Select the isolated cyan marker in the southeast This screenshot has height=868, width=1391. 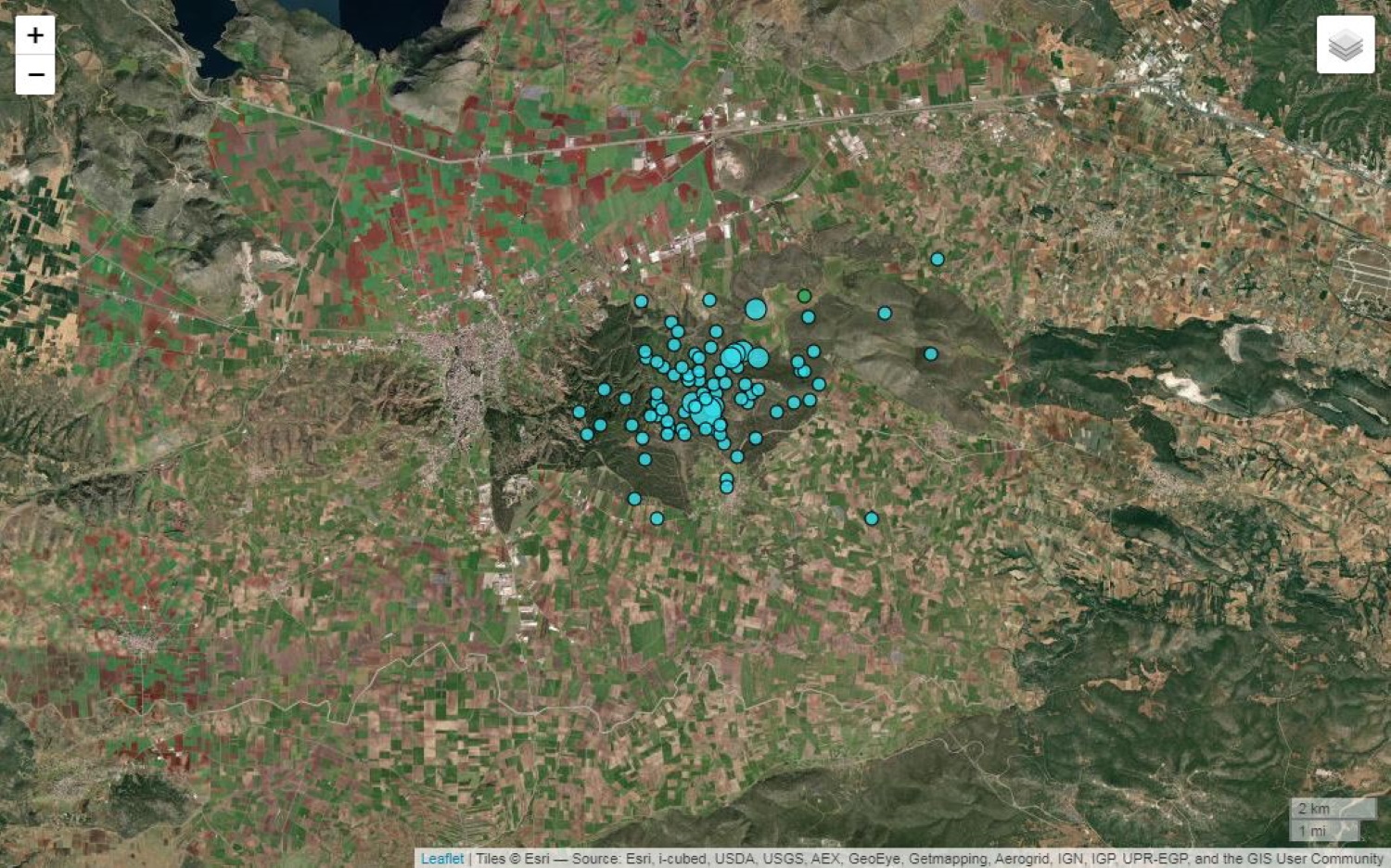click(871, 518)
